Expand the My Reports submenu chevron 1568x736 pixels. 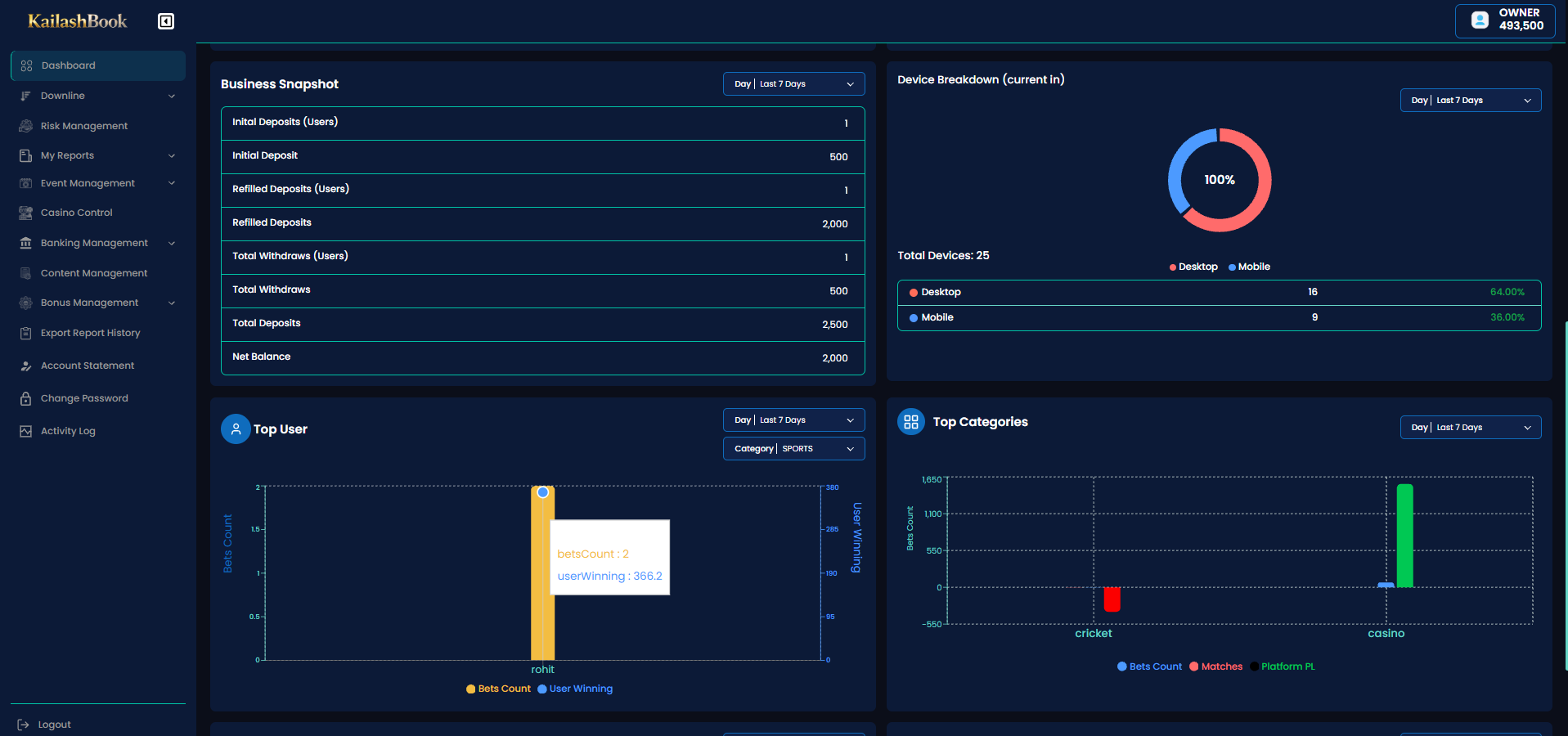pyautogui.click(x=172, y=155)
